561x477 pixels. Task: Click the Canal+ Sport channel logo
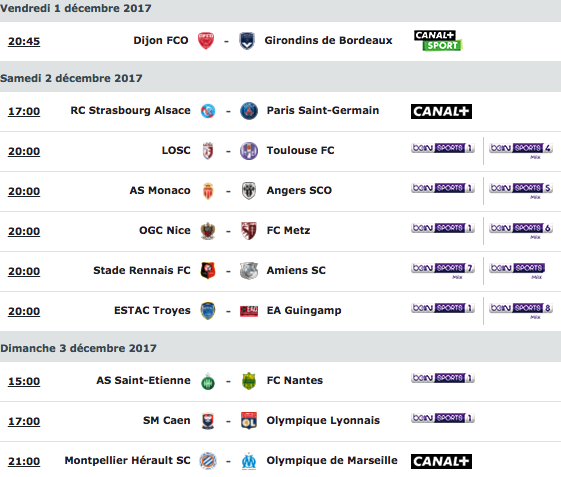tap(438, 40)
